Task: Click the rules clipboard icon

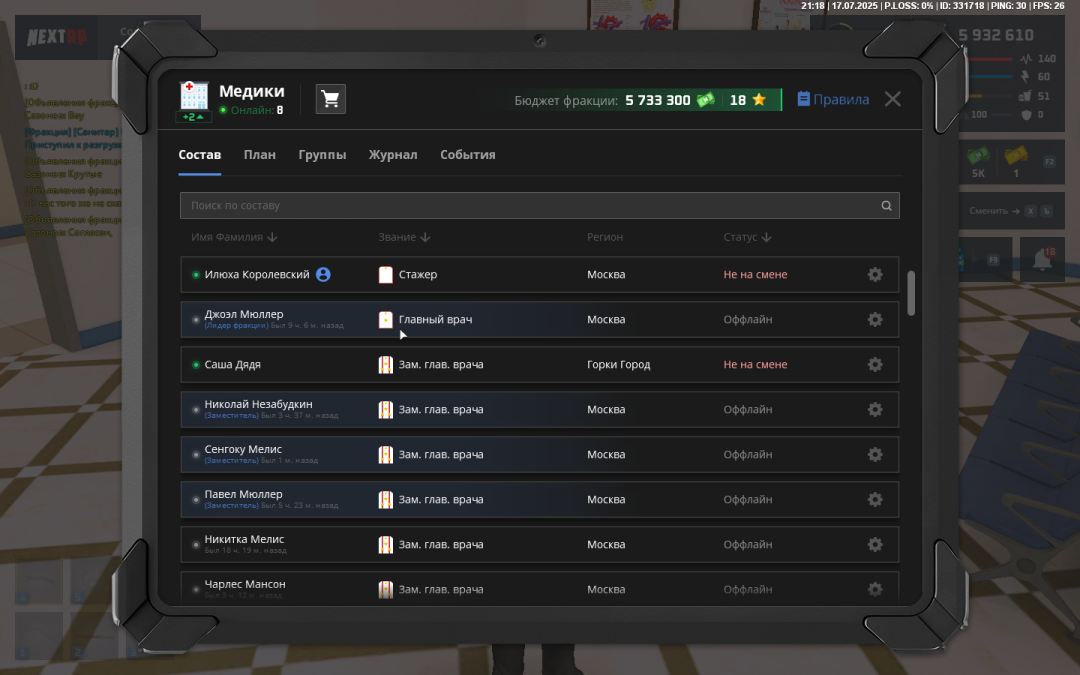Action: [x=803, y=99]
